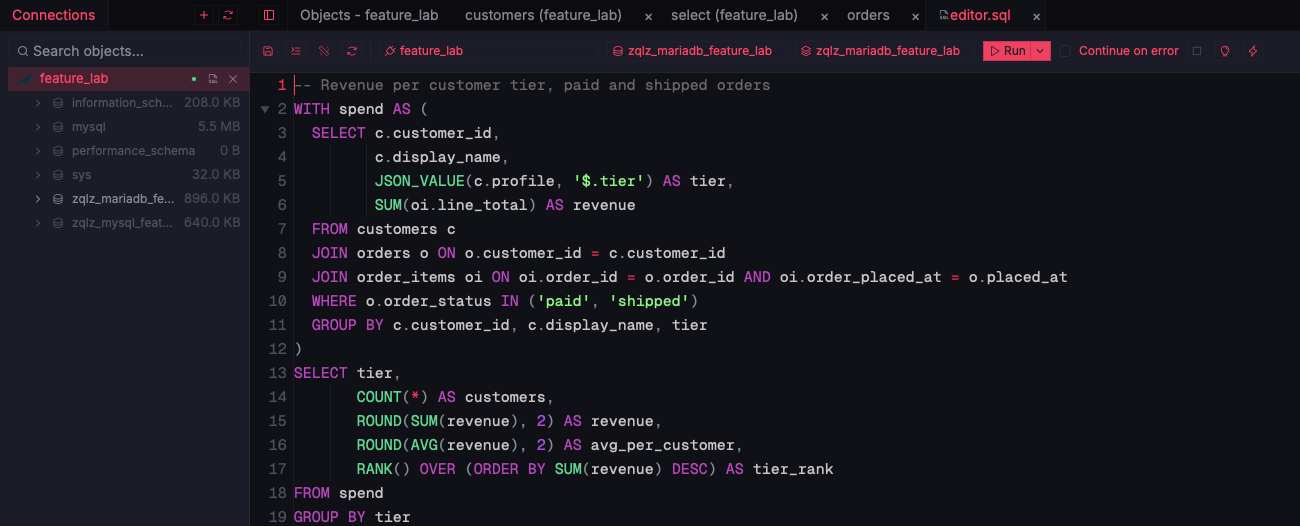Switch to the orders tab

(868, 15)
